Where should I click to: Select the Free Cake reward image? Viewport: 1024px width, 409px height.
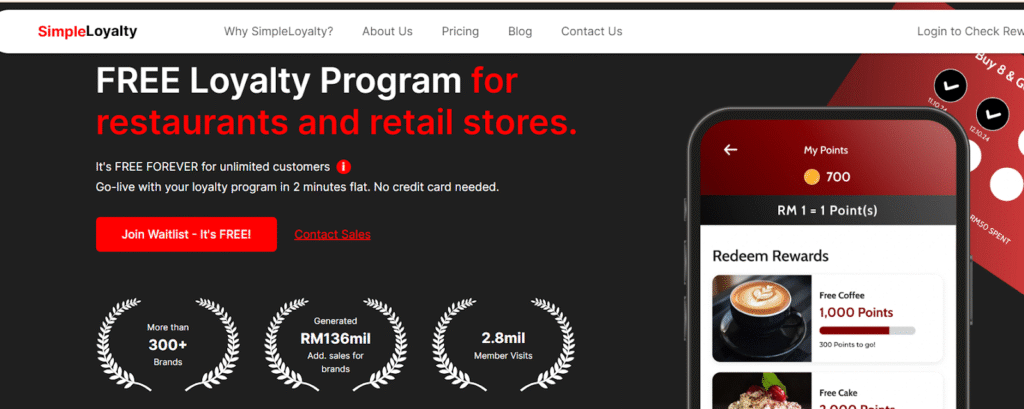coord(762,391)
